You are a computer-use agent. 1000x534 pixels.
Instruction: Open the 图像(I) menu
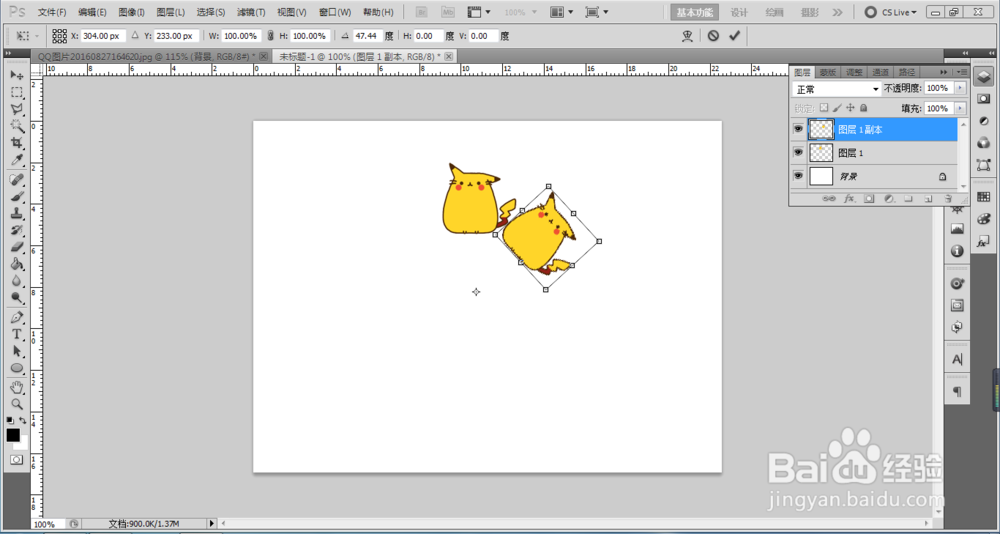coord(131,12)
